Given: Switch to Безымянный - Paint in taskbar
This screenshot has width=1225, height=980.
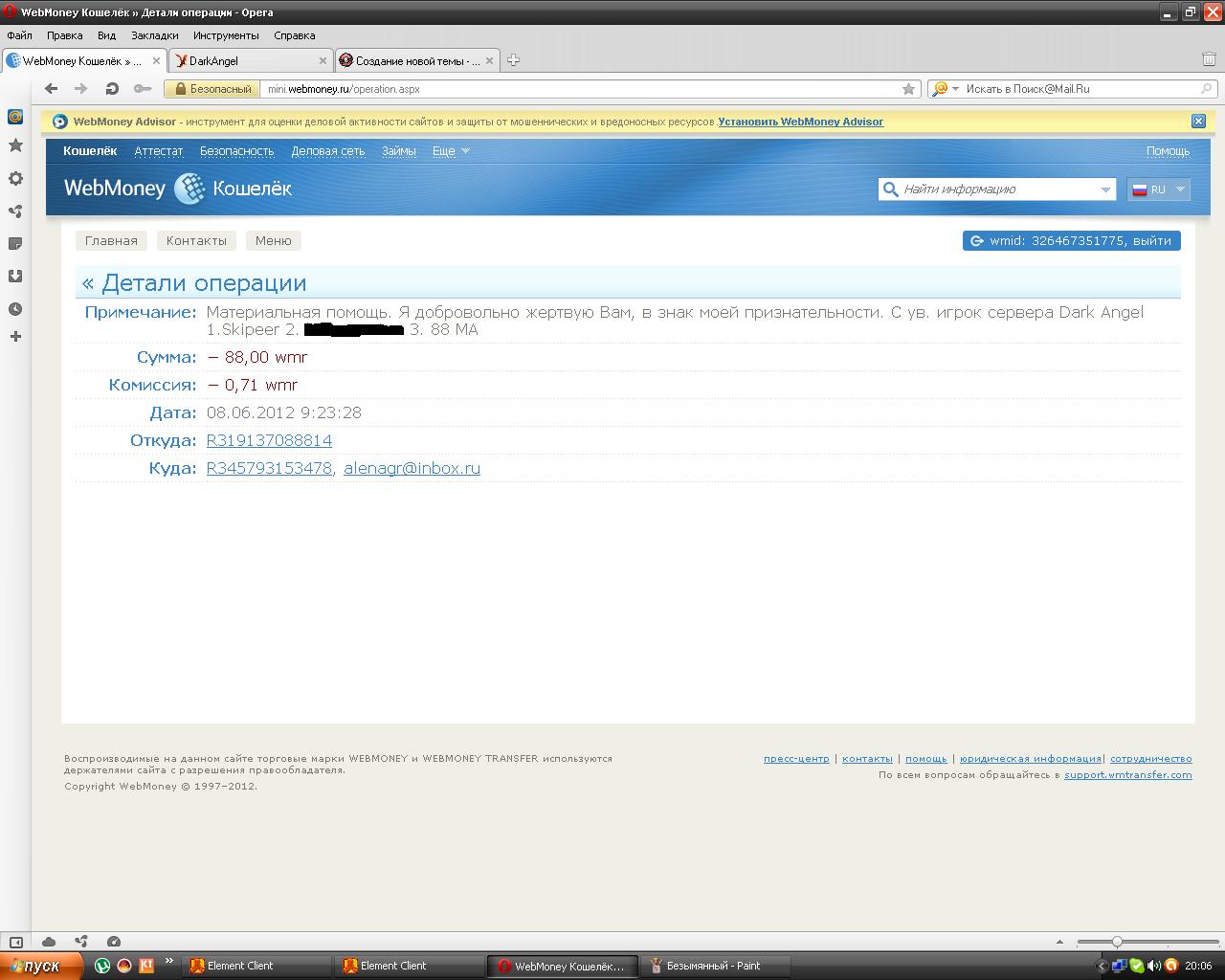Looking at the screenshot, I should click(x=716, y=966).
